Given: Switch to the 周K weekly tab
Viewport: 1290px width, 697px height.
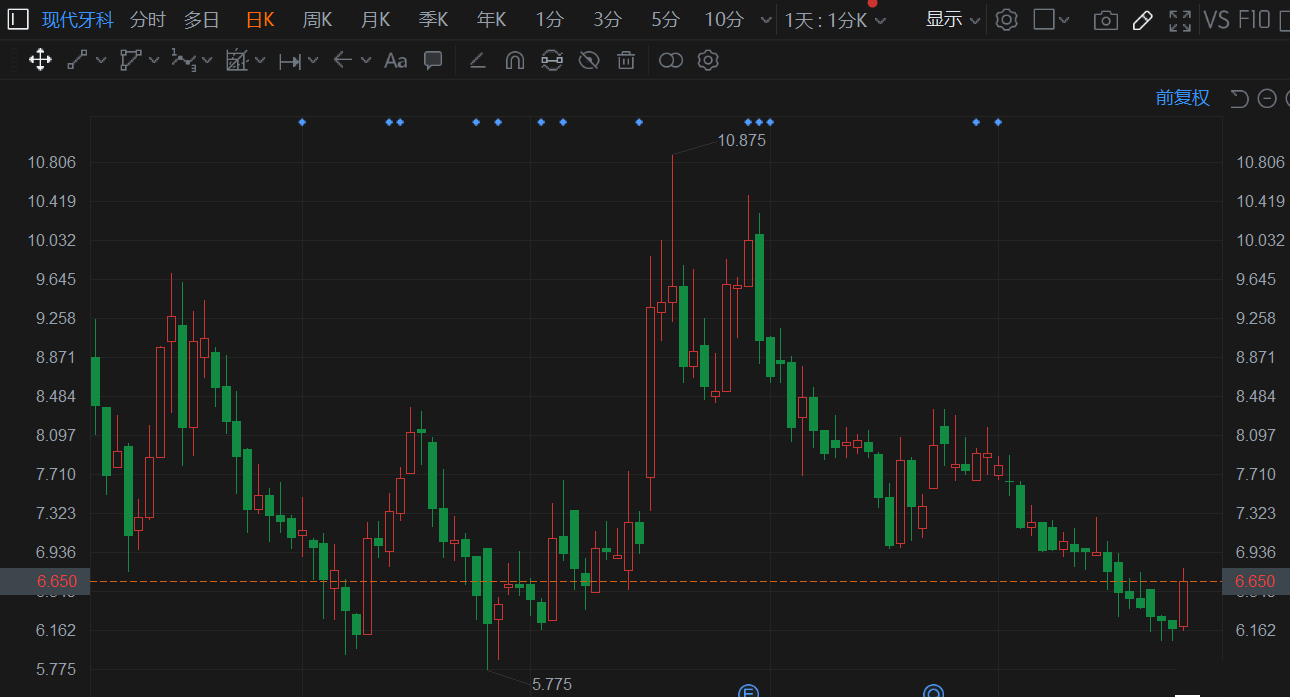Looking at the screenshot, I should pos(317,19).
